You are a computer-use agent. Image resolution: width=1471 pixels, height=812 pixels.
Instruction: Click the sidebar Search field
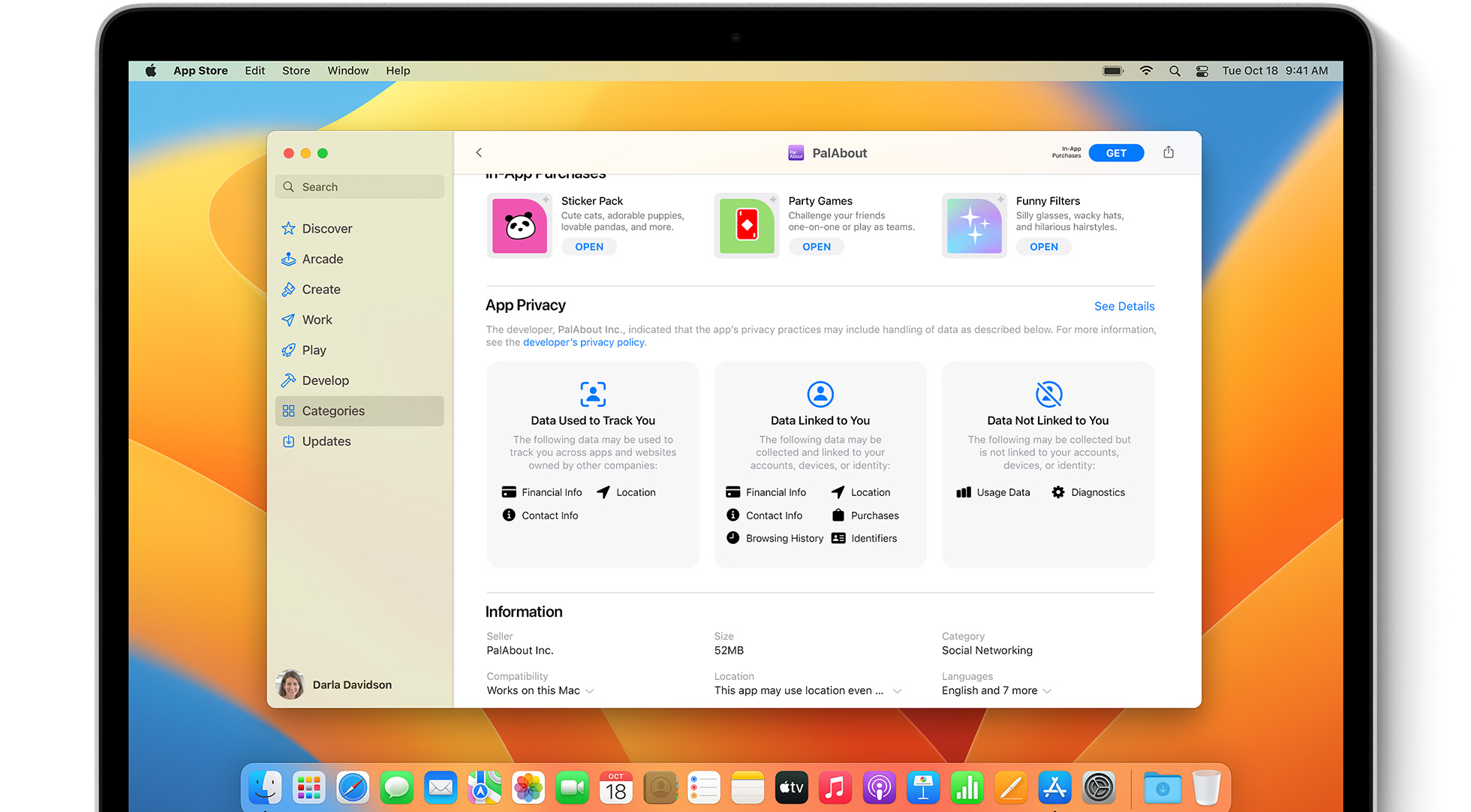[360, 187]
